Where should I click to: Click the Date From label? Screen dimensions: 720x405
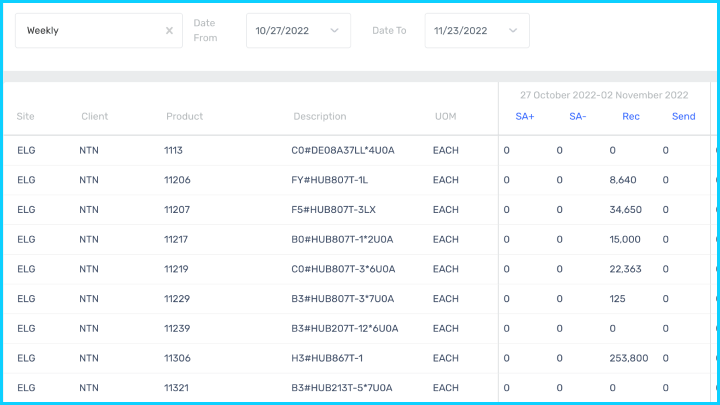(x=205, y=31)
